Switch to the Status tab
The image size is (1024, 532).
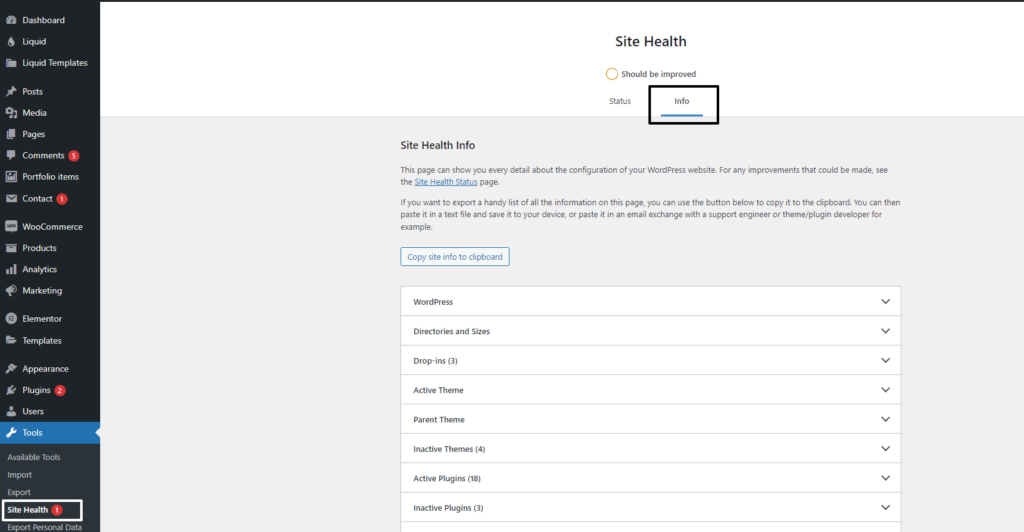[620, 101]
